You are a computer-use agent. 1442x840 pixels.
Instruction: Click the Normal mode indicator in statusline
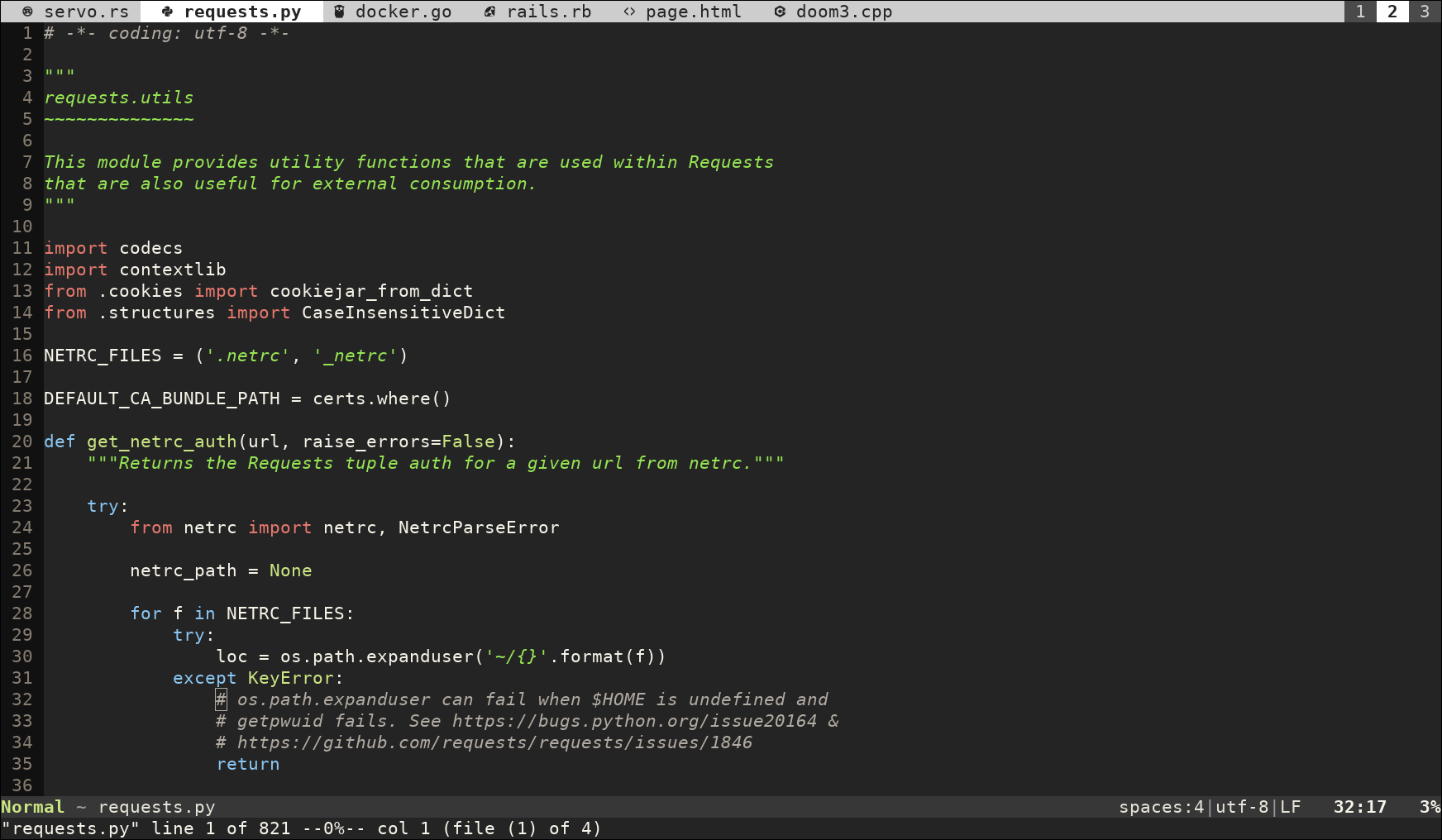click(x=32, y=807)
